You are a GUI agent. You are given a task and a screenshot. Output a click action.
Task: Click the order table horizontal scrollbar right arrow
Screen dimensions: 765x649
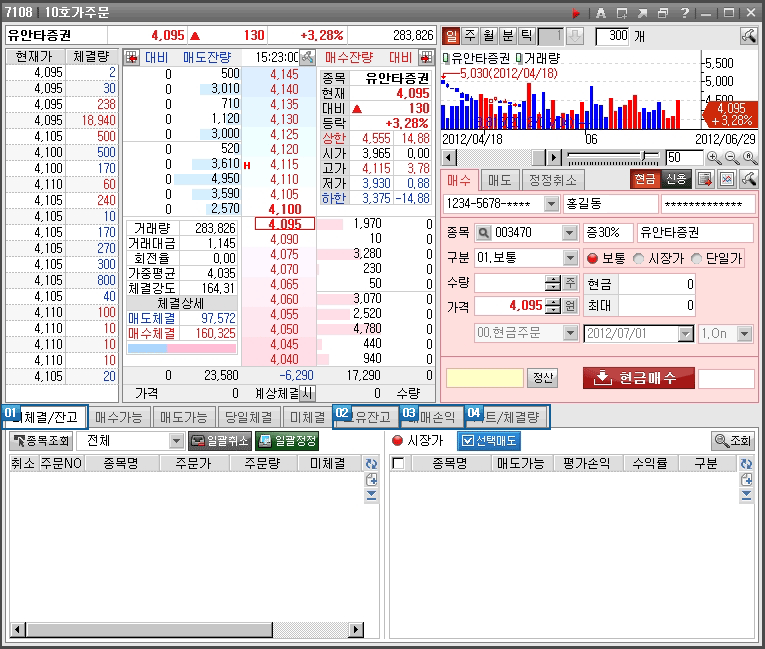coord(357,629)
